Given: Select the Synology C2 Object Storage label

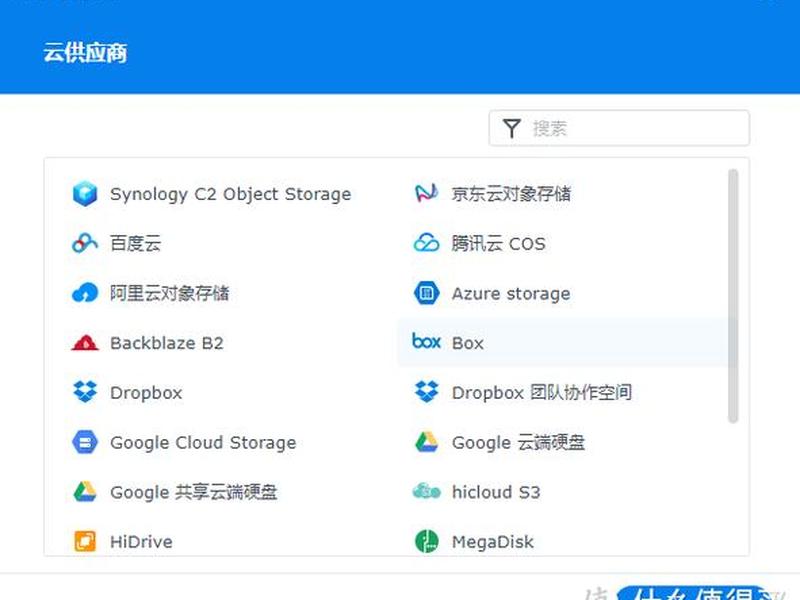Looking at the screenshot, I should click(x=231, y=194).
